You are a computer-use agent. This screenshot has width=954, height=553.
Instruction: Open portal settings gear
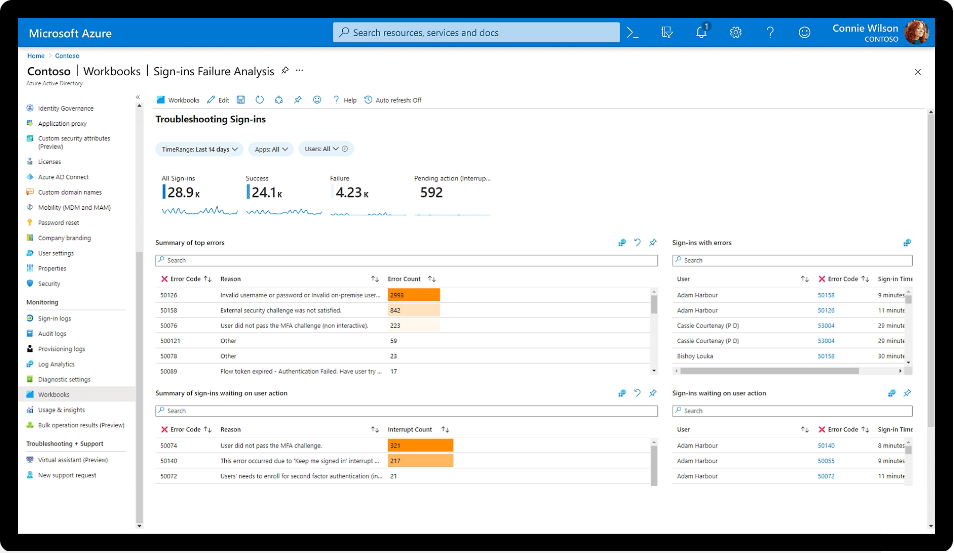pyautogui.click(x=736, y=33)
